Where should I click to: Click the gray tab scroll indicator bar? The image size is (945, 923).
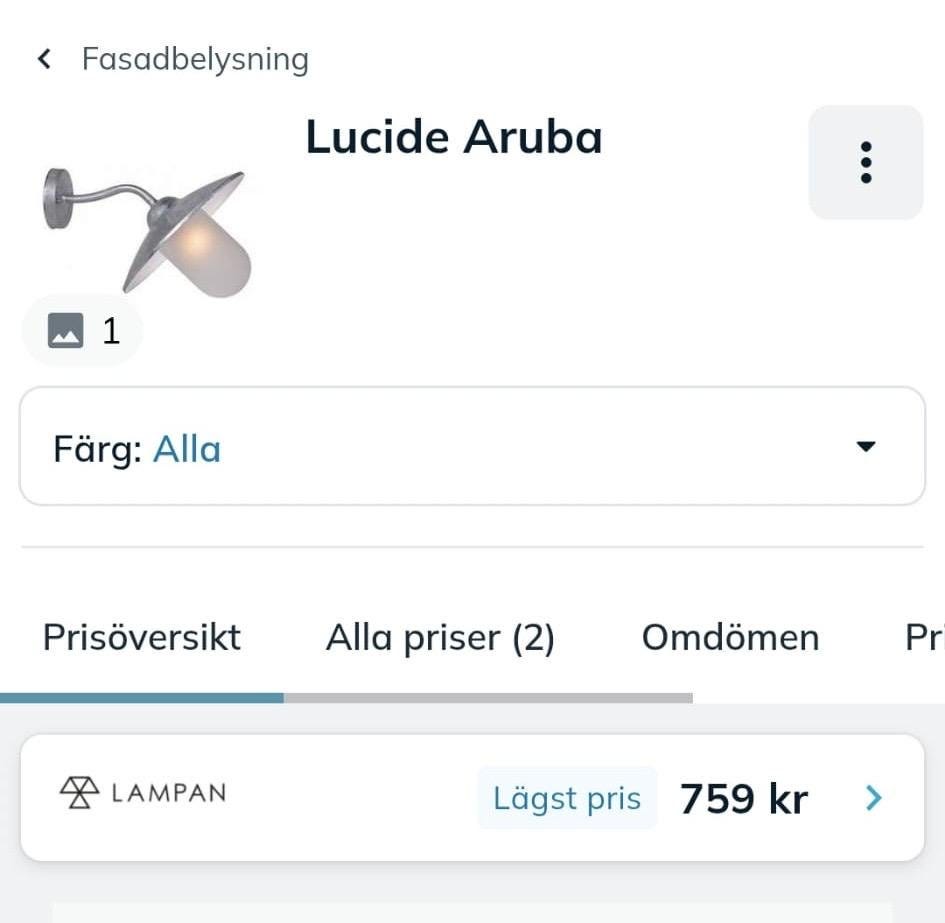(488, 697)
